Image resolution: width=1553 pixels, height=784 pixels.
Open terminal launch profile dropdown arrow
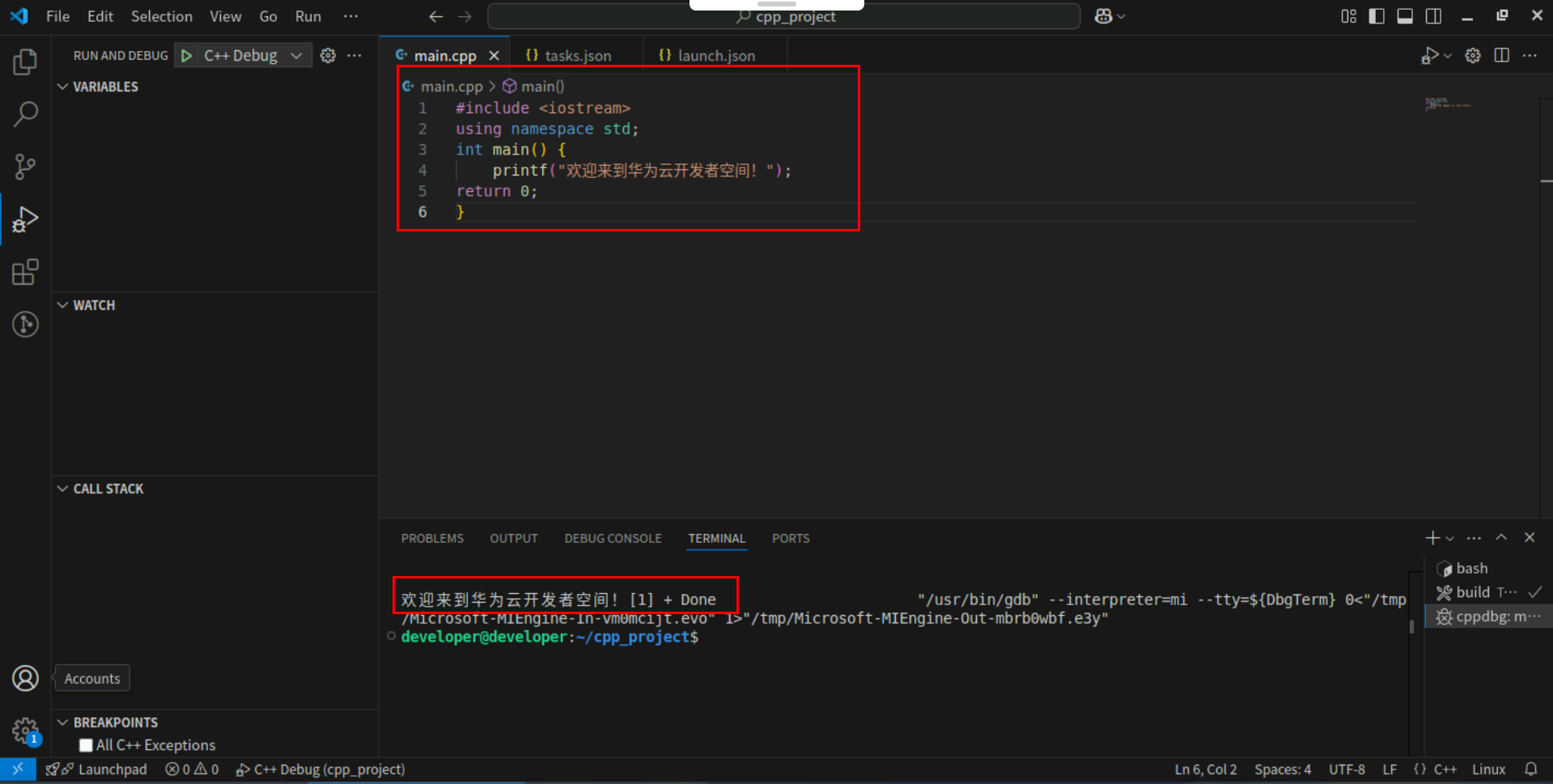coord(1450,538)
